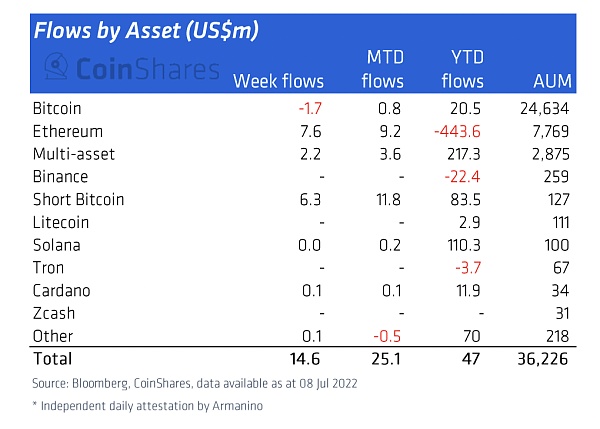The height and width of the screenshot is (429, 600).
Task: Click Zcash AUM value 31
Action: [x=562, y=313]
